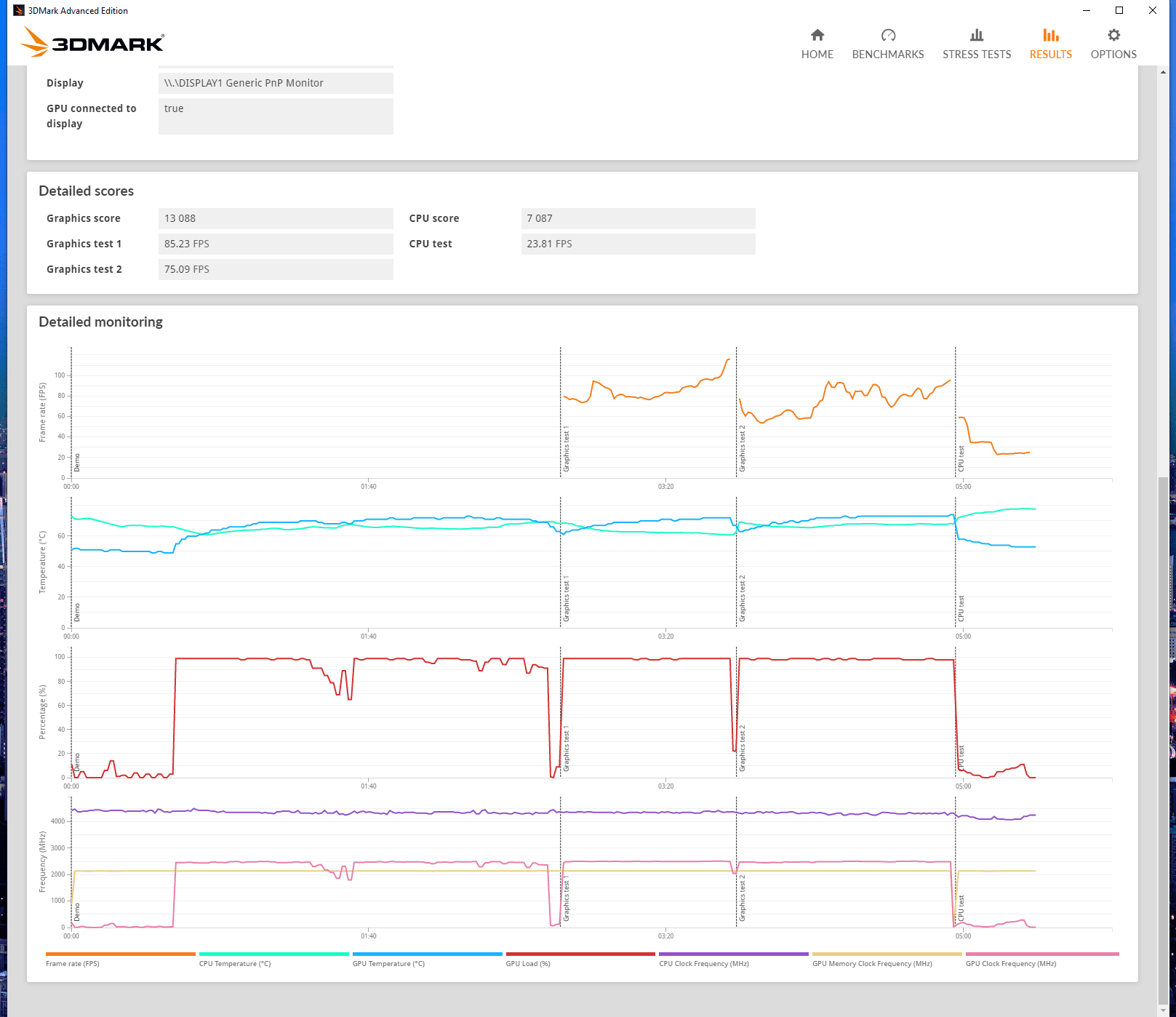Select the Graphics score value 13 088
1176x1017 pixels.
click(x=276, y=218)
